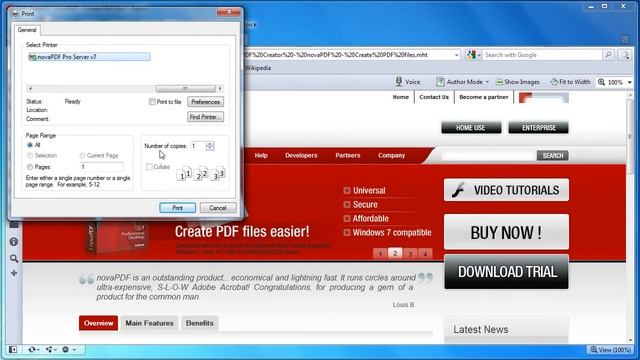
Task: Click the ENTERPRISE button
Action: coord(538,128)
